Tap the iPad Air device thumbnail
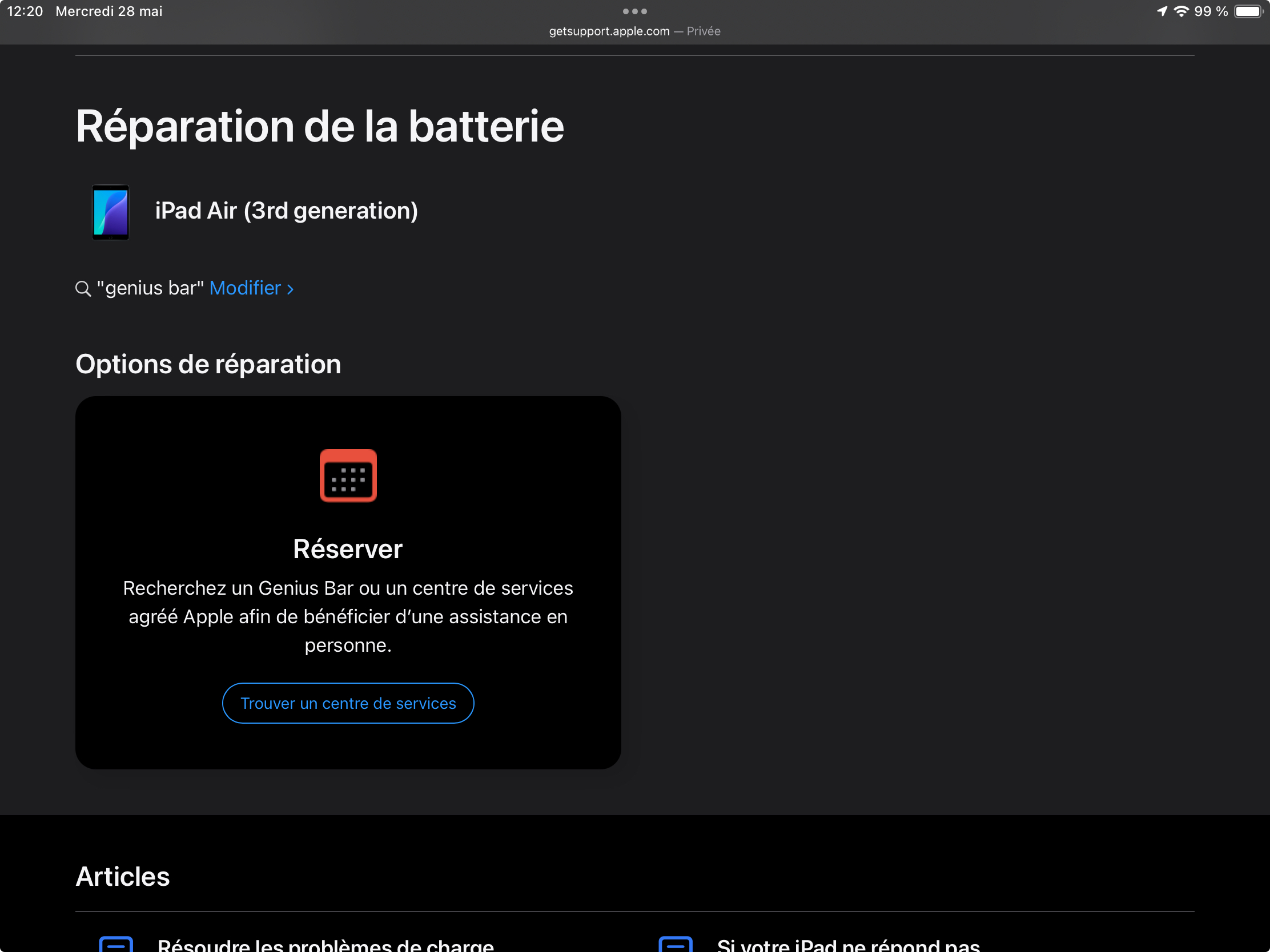1270x952 pixels. pos(111,212)
